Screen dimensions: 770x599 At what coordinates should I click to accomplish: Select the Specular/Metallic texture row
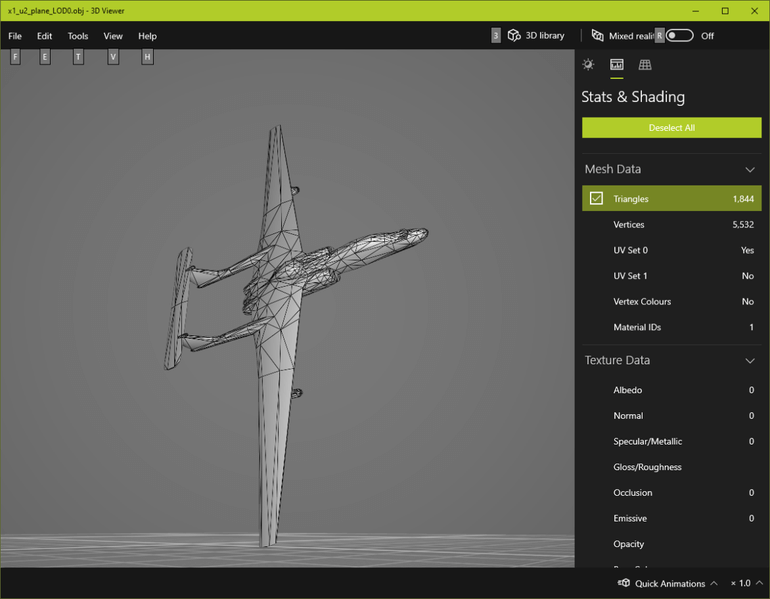click(672, 441)
